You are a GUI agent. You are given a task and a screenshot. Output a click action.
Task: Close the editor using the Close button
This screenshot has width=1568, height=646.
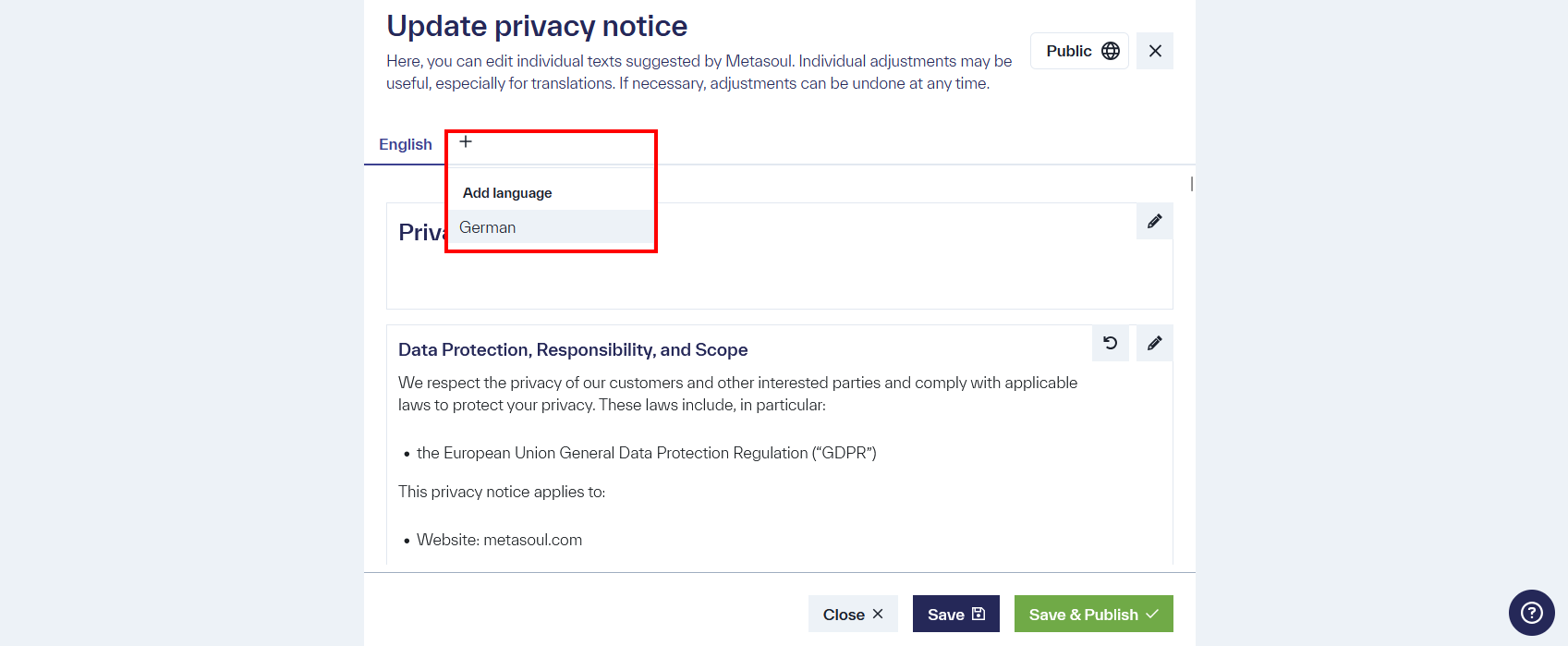click(x=852, y=613)
